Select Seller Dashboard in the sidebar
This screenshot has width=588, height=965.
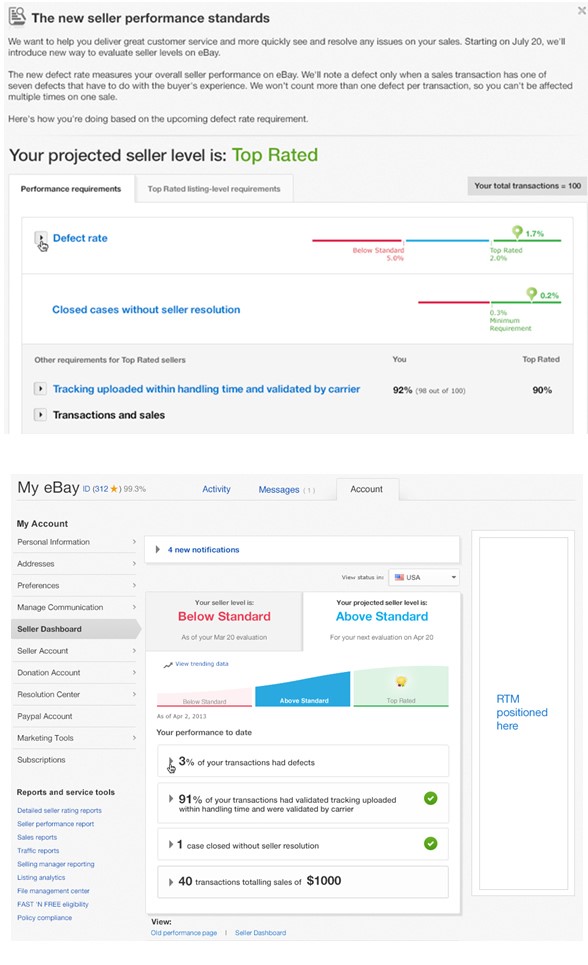(75, 629)
